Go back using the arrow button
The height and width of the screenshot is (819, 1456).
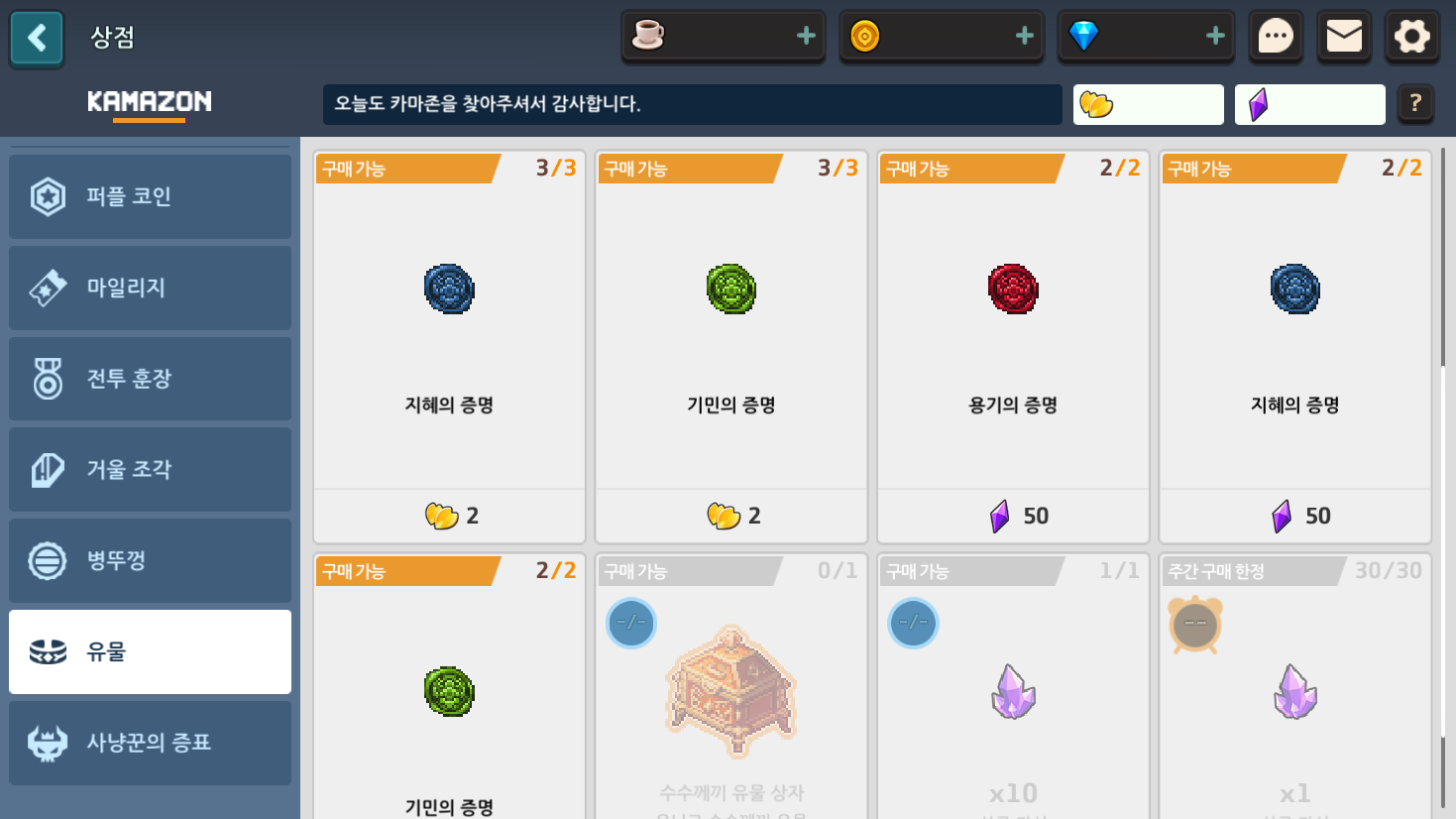[37, 39]
